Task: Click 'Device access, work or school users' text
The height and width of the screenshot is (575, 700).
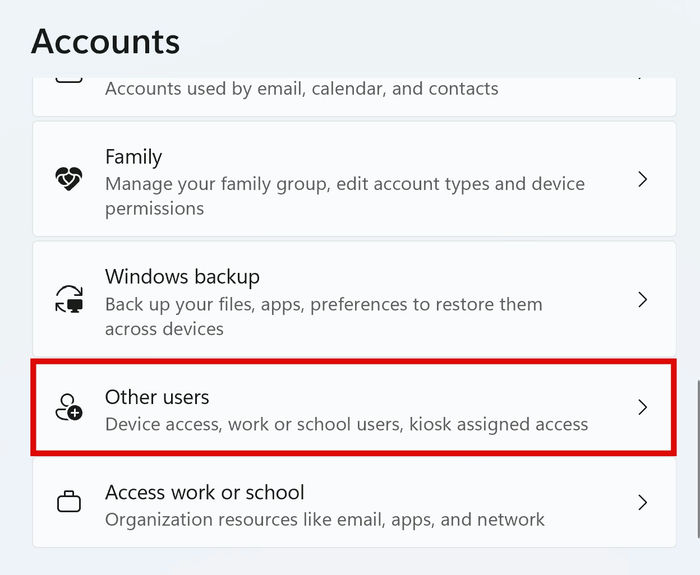Action: (346, 424)
